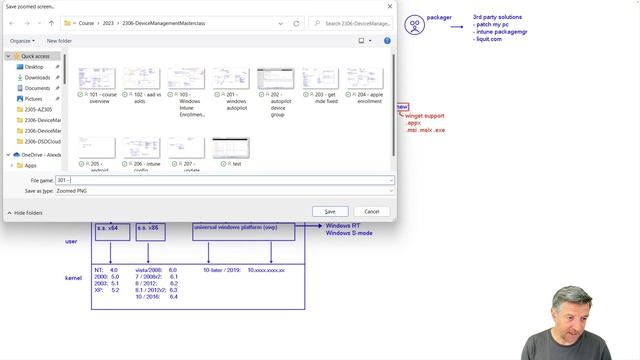
Task: Select the 202 - autopilot device group thumbnail
Action: pyautogui.click(x=275, y=78)
